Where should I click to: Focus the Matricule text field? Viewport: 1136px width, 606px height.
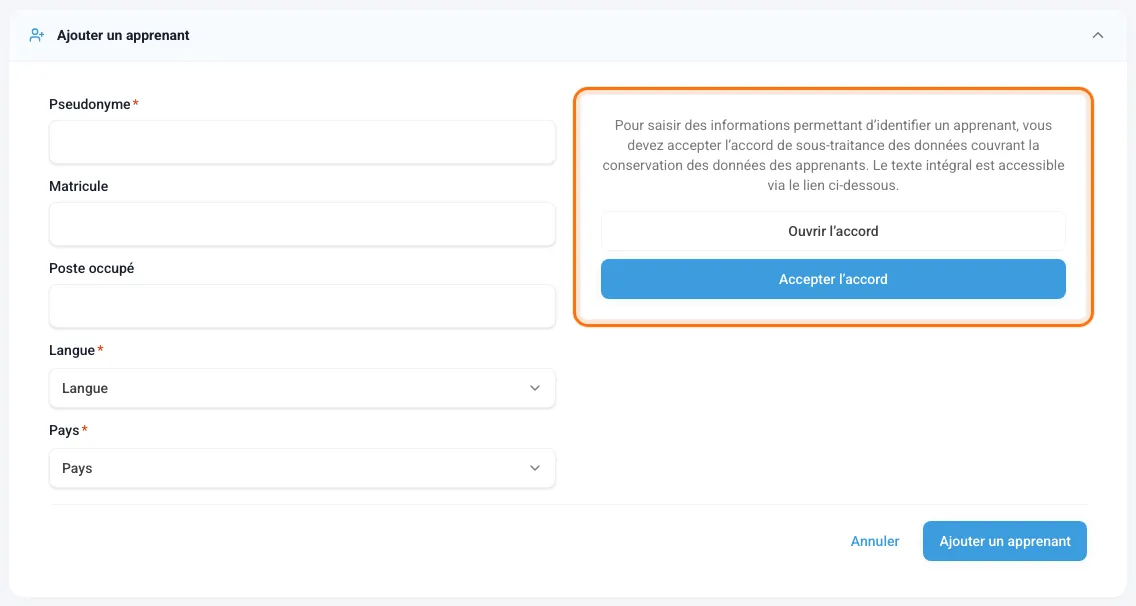click(x=302, y=224)
